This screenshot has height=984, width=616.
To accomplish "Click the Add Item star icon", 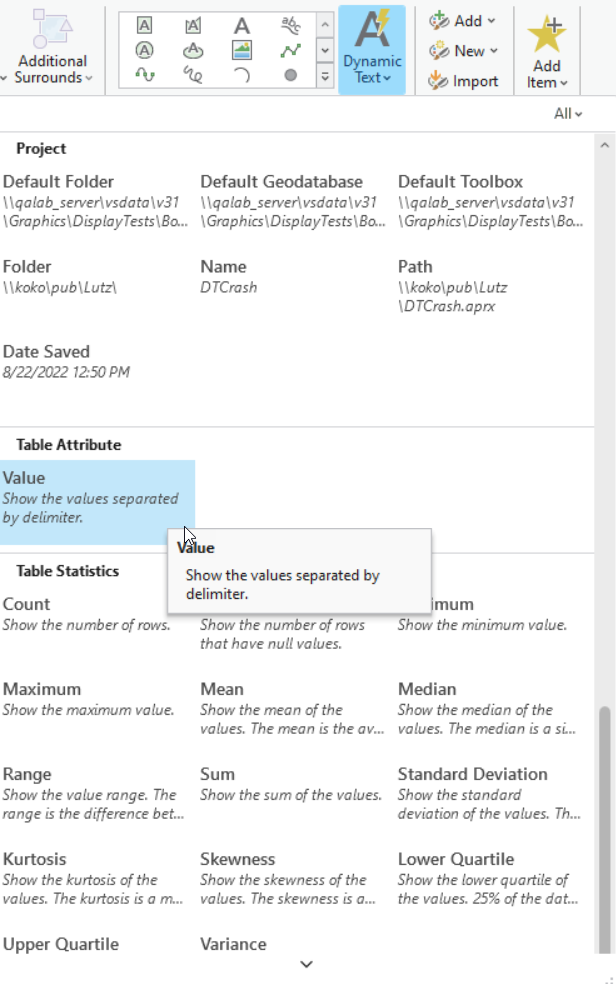I will tap(547, 35).
